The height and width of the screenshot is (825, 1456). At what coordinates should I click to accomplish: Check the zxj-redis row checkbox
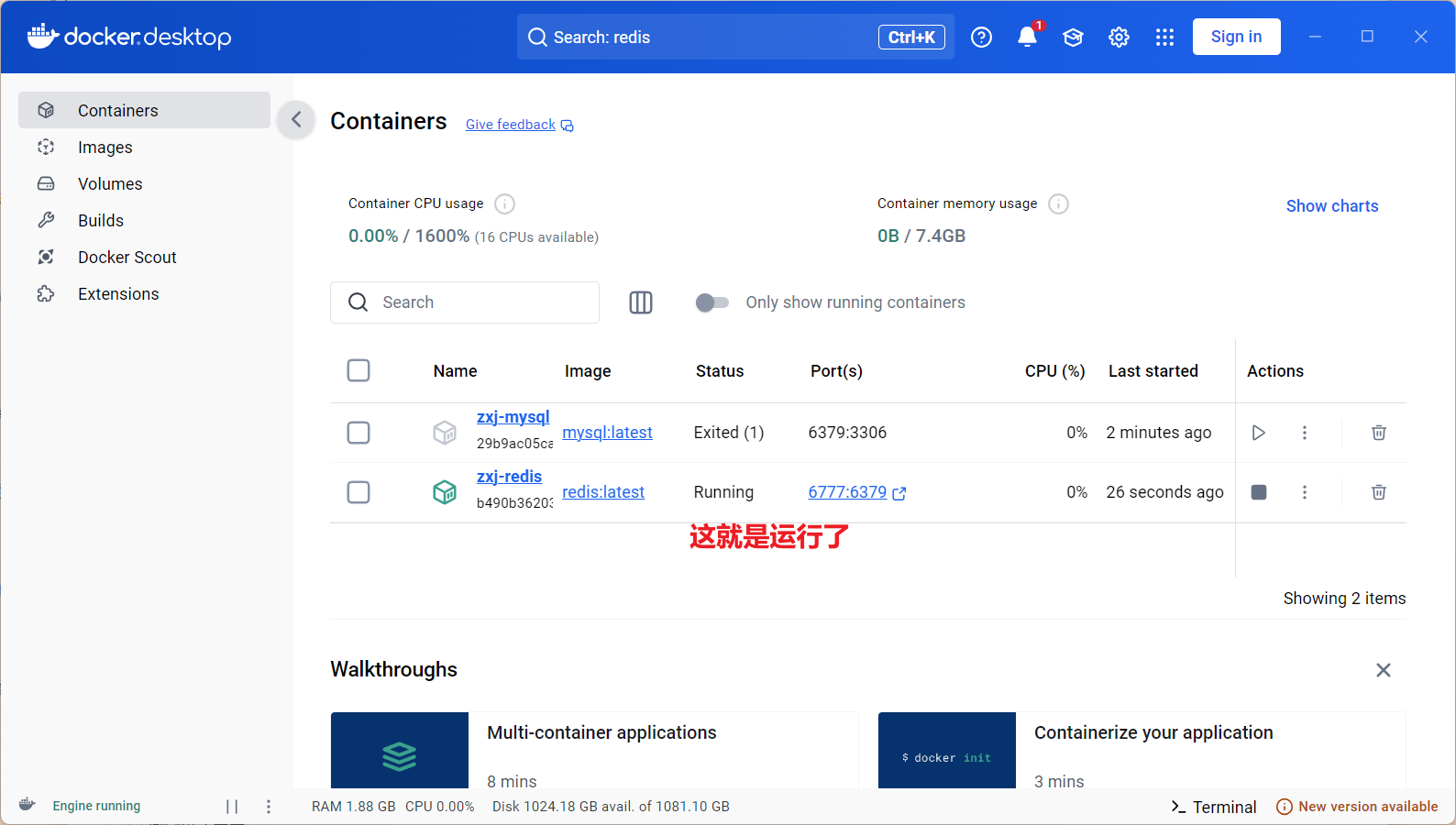click(x=358, y=492)
